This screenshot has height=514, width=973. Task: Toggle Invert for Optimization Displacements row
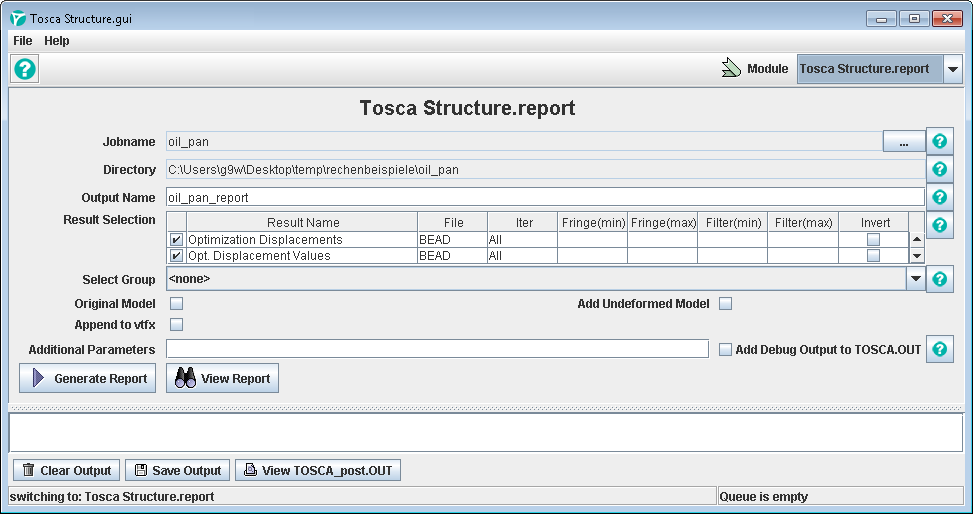point(873,240)
